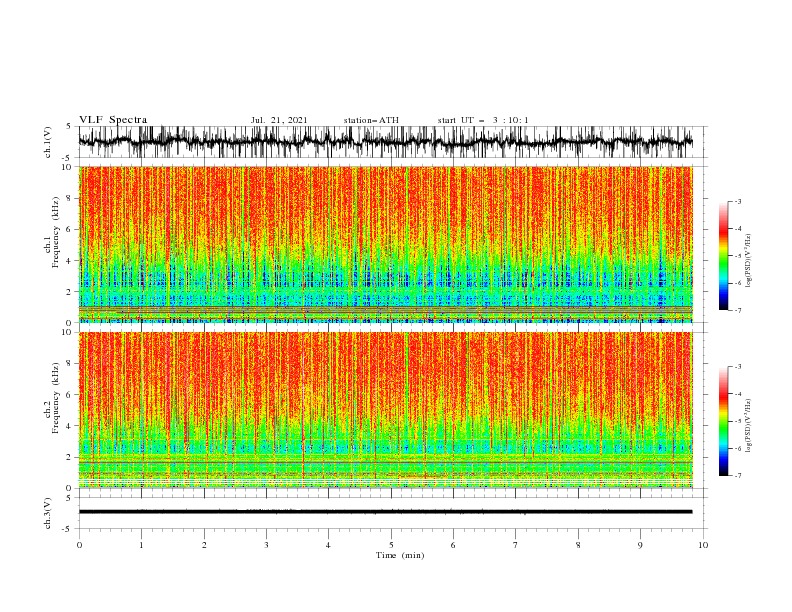Click the "VLF Spectra" title text
The image size is (792, 612).
113,120
